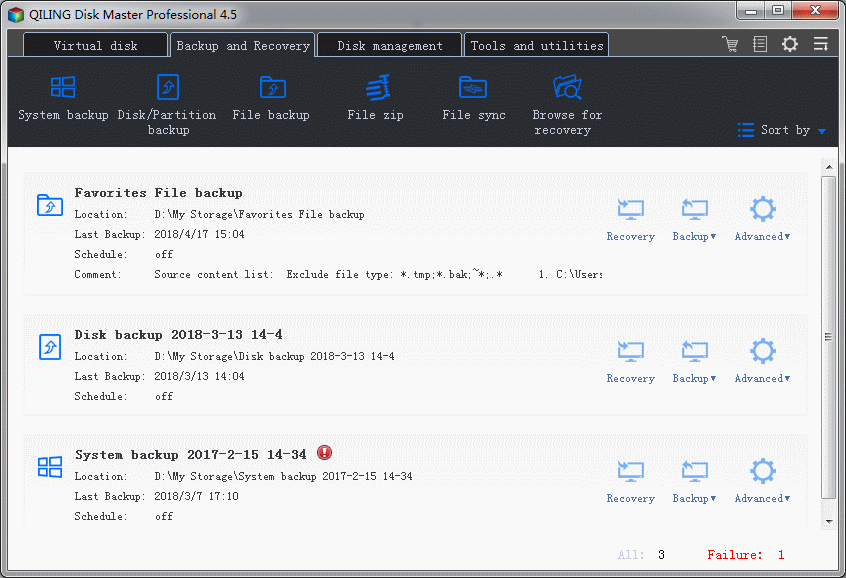
Task: Click the vertical scrollbar thumb
Action: pyautogui.click(x=829, y=337)
